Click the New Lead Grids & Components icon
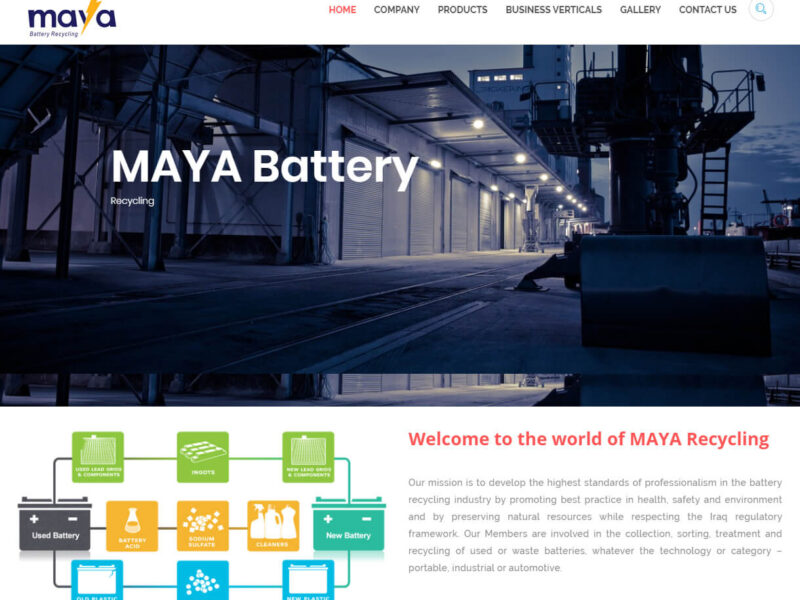800x600 pixels. tap(309, 457)
